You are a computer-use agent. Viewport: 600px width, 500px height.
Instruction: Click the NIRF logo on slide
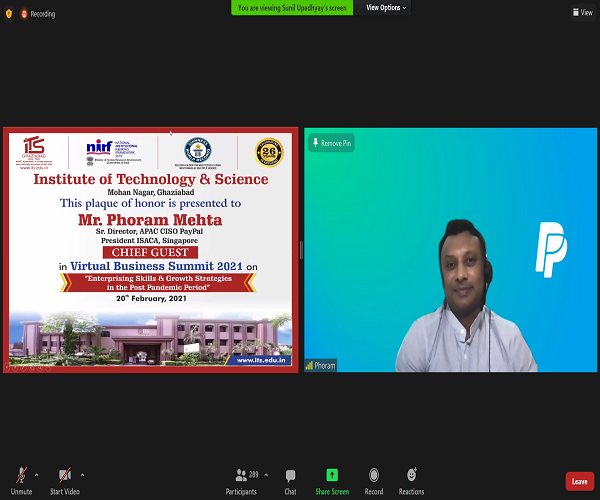click(114, 152)
